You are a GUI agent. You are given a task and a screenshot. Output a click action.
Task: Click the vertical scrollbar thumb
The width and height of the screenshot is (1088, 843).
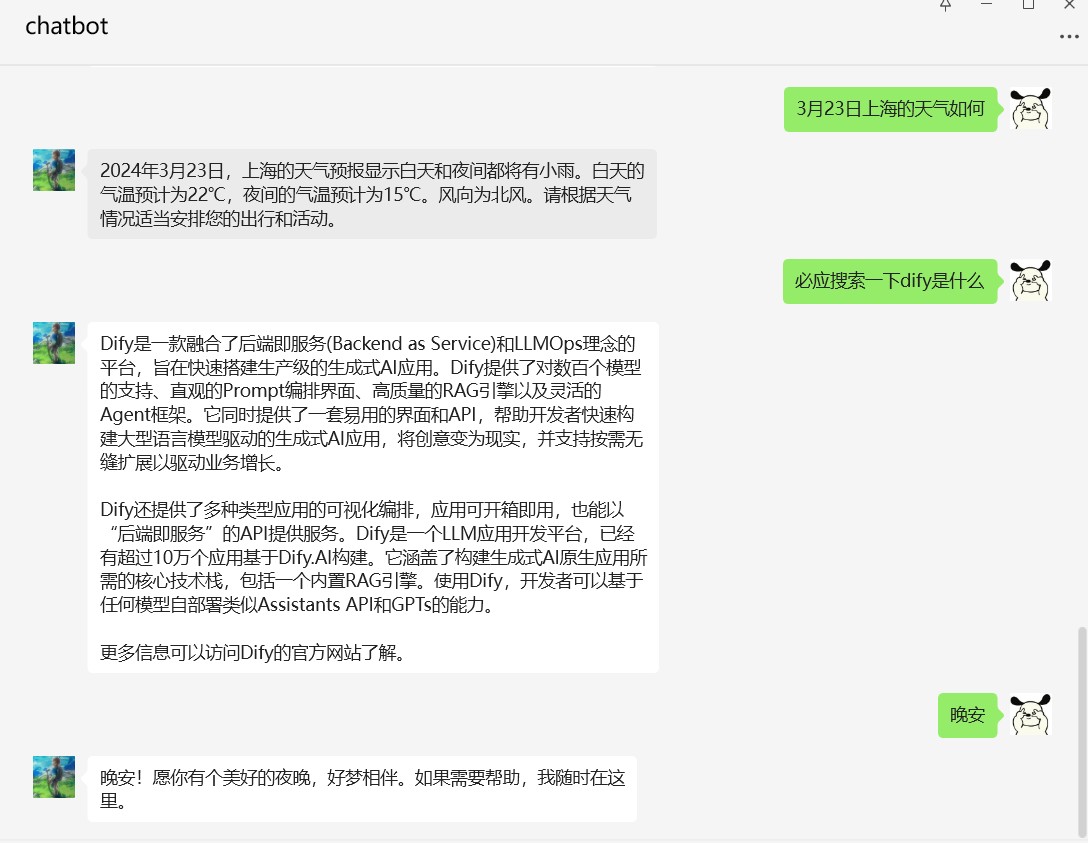pyautogui.click(x=1081, y=728)
